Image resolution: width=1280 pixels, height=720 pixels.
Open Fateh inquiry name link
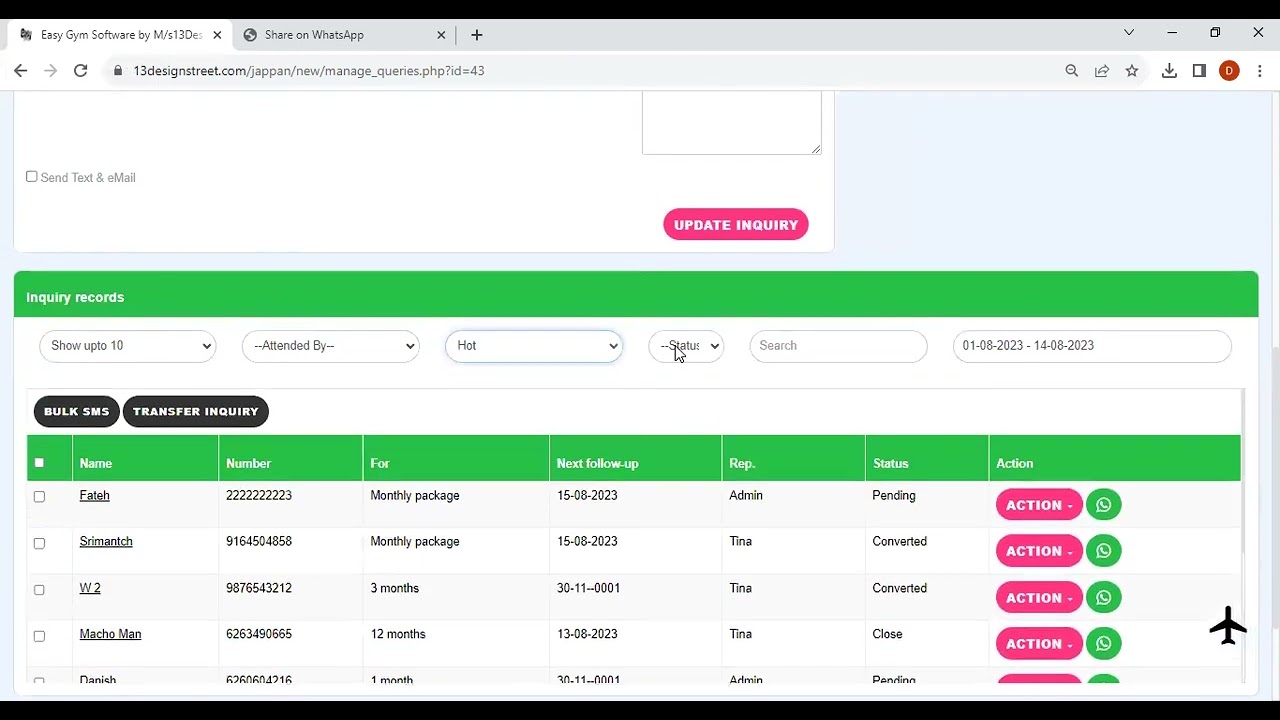[x=94, y=496]
